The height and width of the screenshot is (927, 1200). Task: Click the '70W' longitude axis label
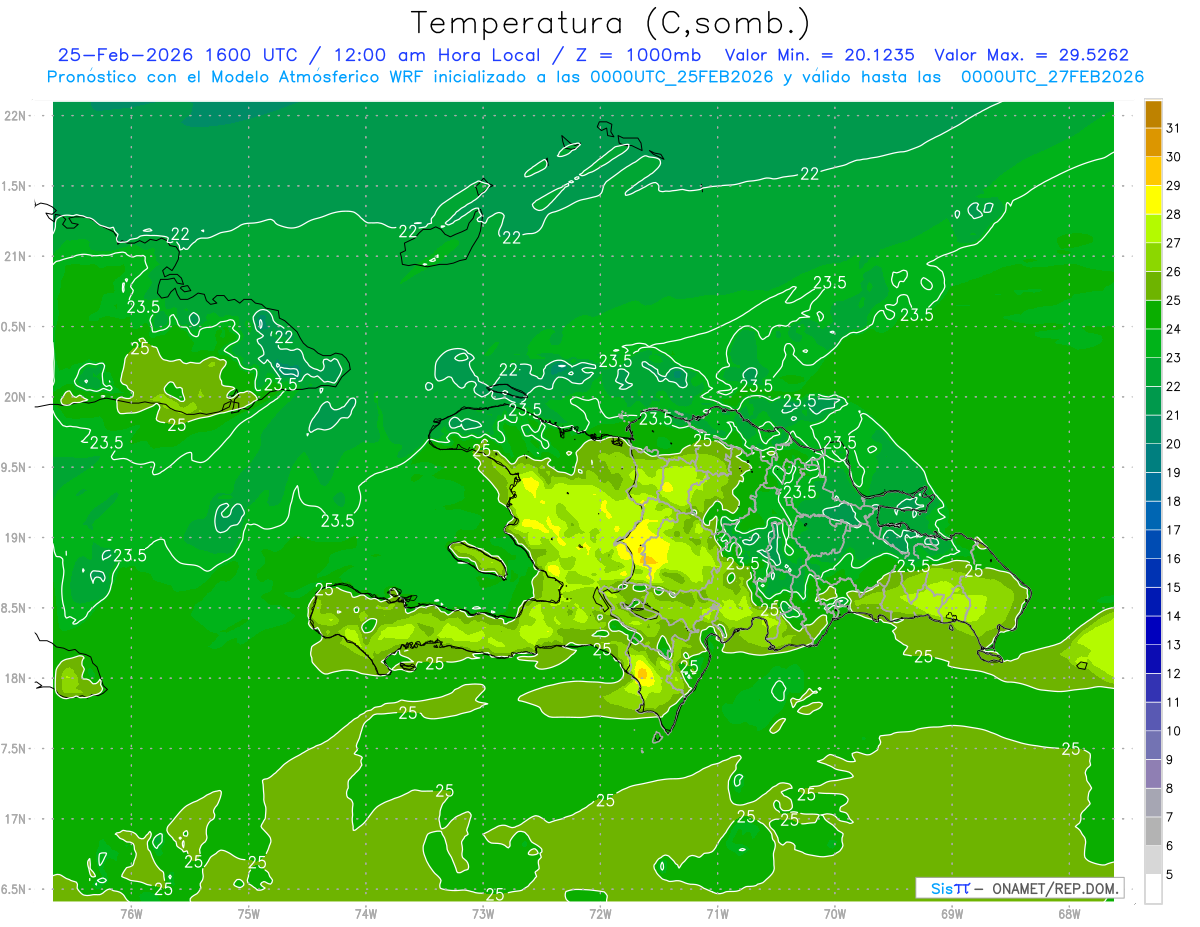(835, 914)
